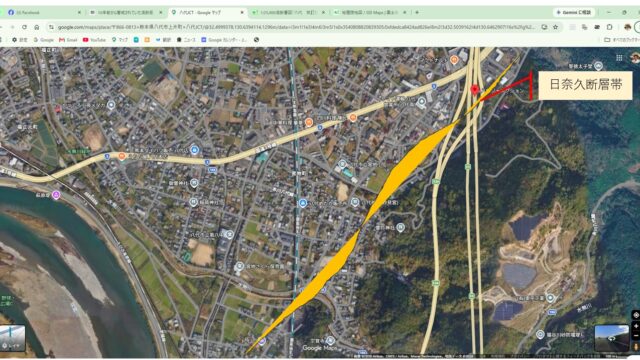Select the 八代JCT Google Maps tab

click(x=206, y=13)
